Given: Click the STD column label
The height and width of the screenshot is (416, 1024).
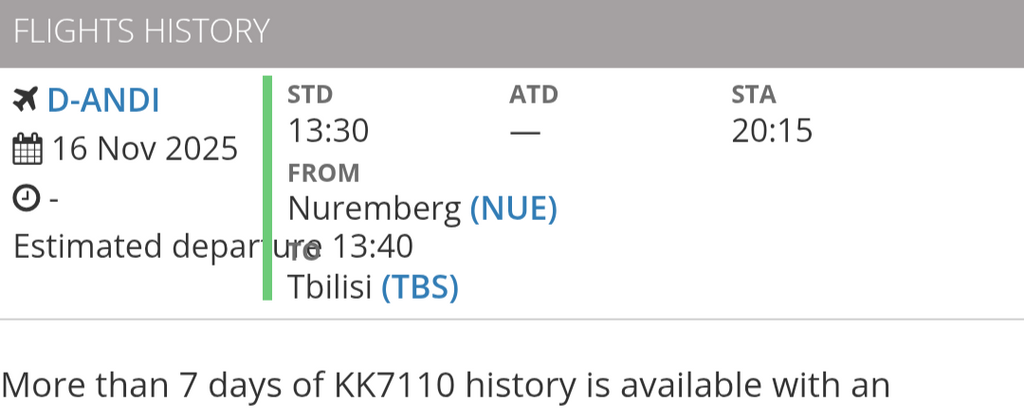Looking at the screenshot, I should tap(309, 95).
